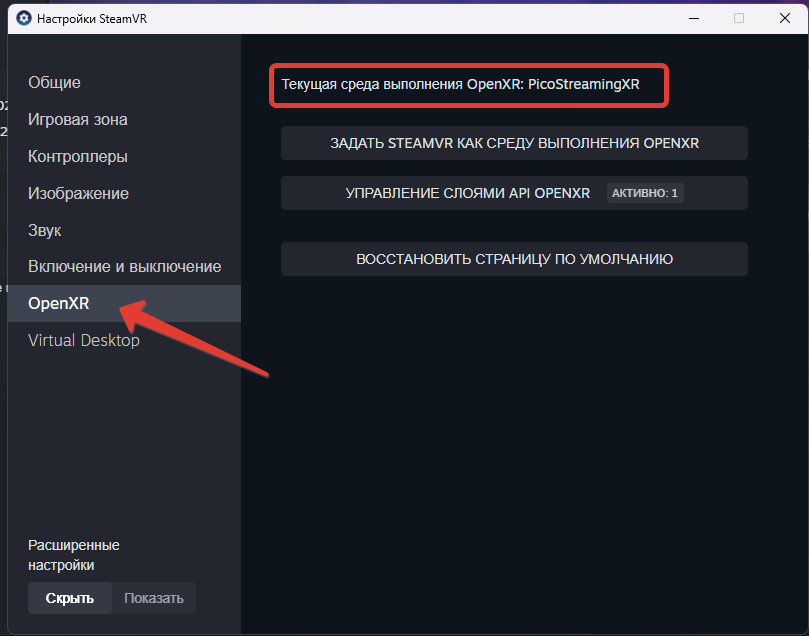
Task: Click the АКТИВНО: 1 badge
Action: [645, 193]
